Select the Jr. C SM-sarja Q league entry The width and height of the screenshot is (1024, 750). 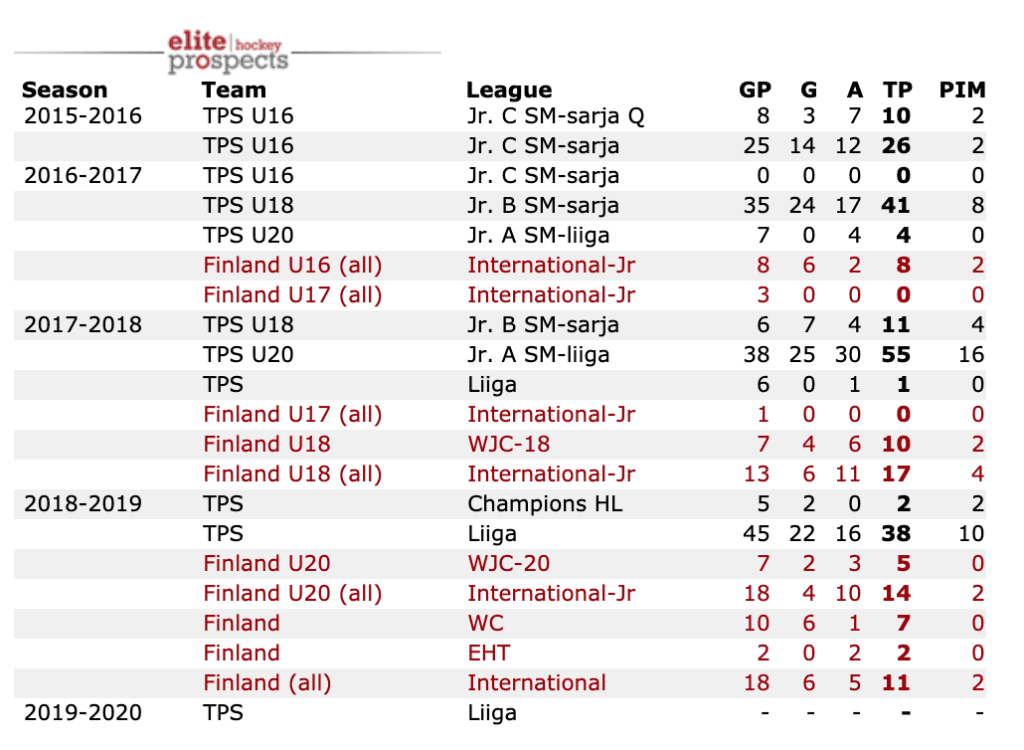click(555, 116)
